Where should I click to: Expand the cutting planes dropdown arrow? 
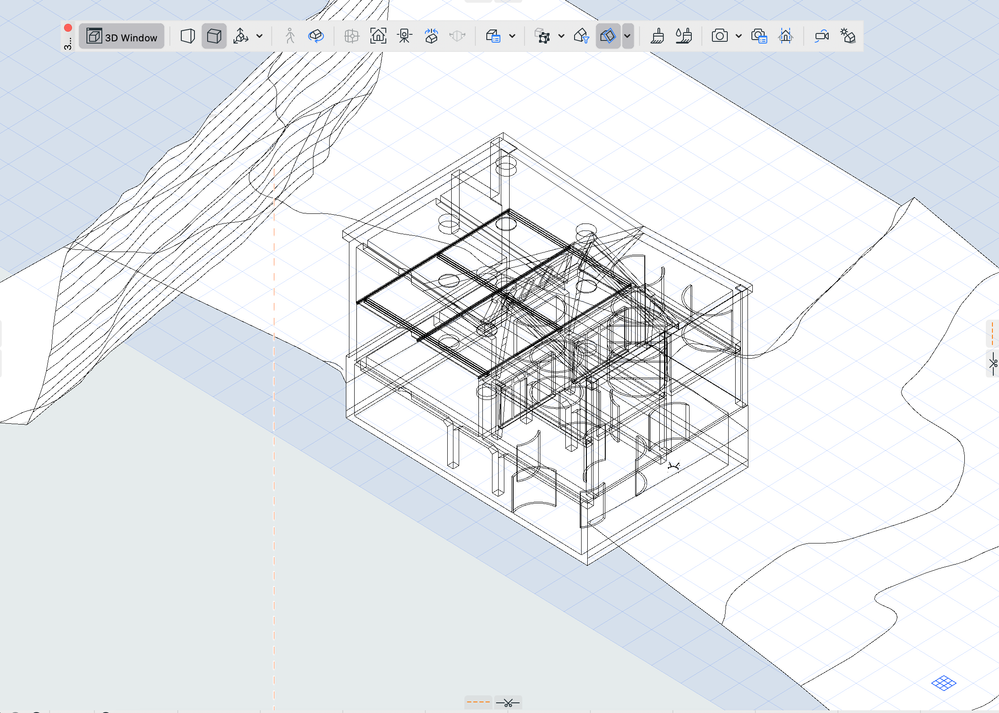coord(628,36)
